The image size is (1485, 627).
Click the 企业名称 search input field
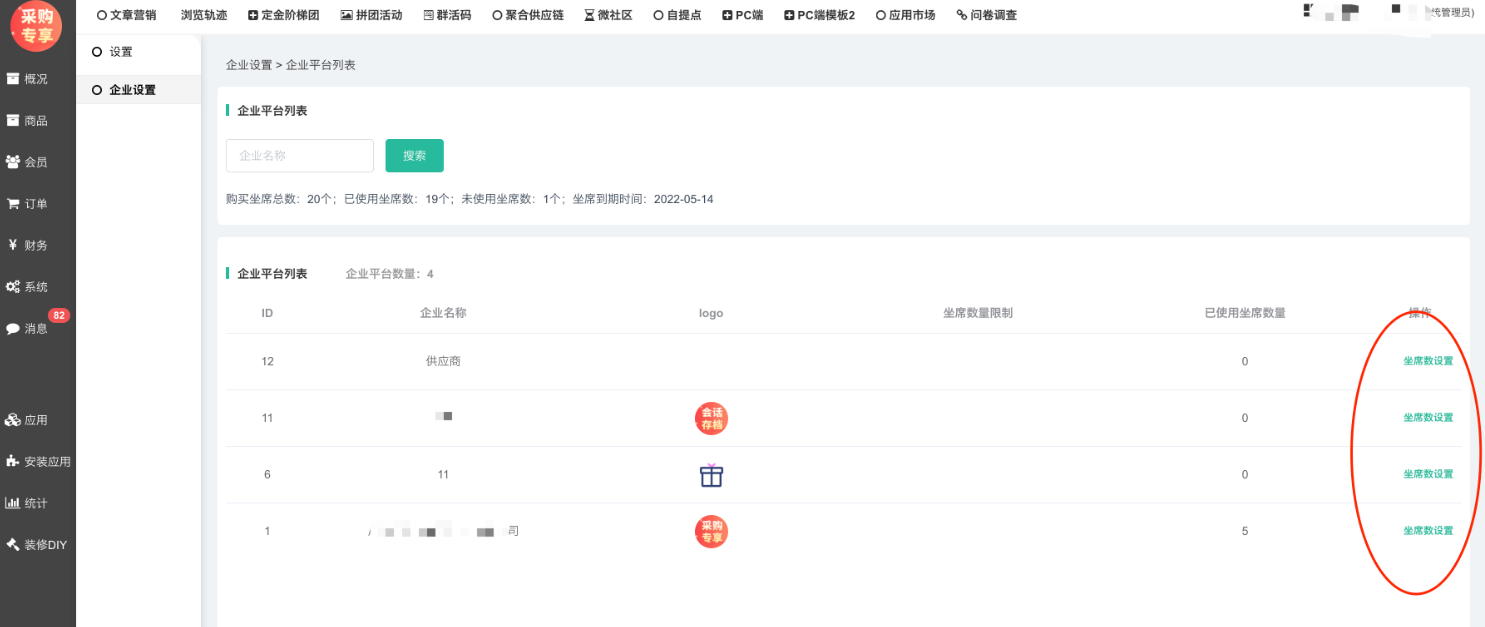[300, 156]
